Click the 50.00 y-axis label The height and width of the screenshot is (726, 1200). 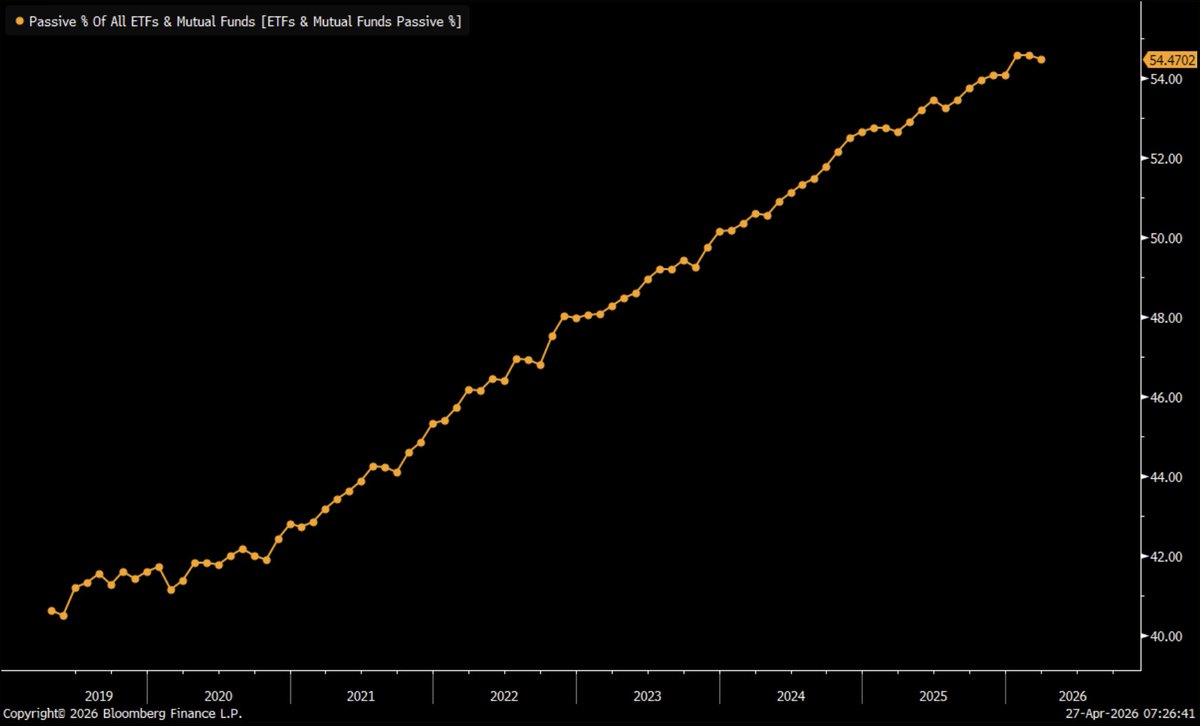pyautogui.click(x=1168, y=238)
